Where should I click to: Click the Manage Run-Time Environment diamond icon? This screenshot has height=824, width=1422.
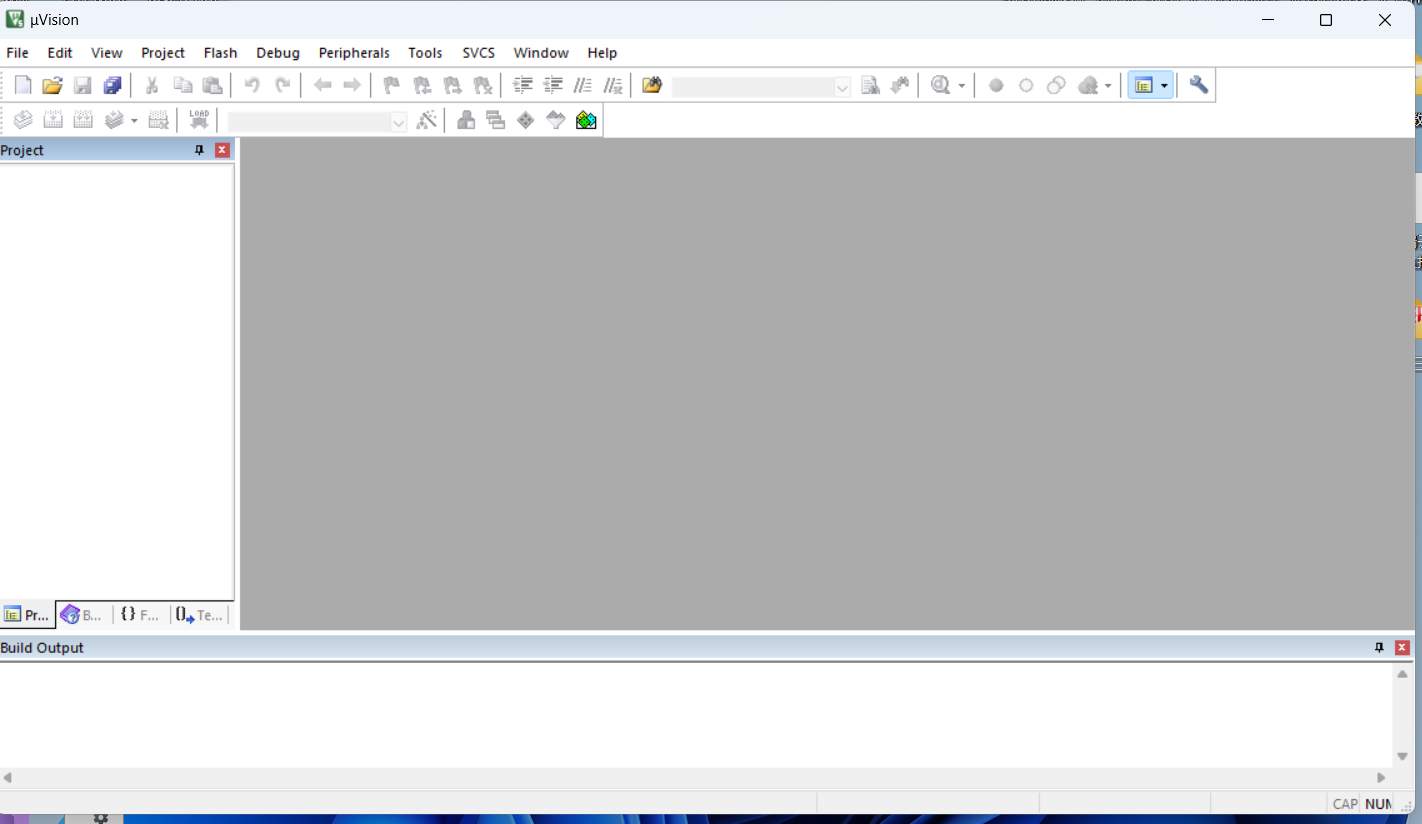526,121
